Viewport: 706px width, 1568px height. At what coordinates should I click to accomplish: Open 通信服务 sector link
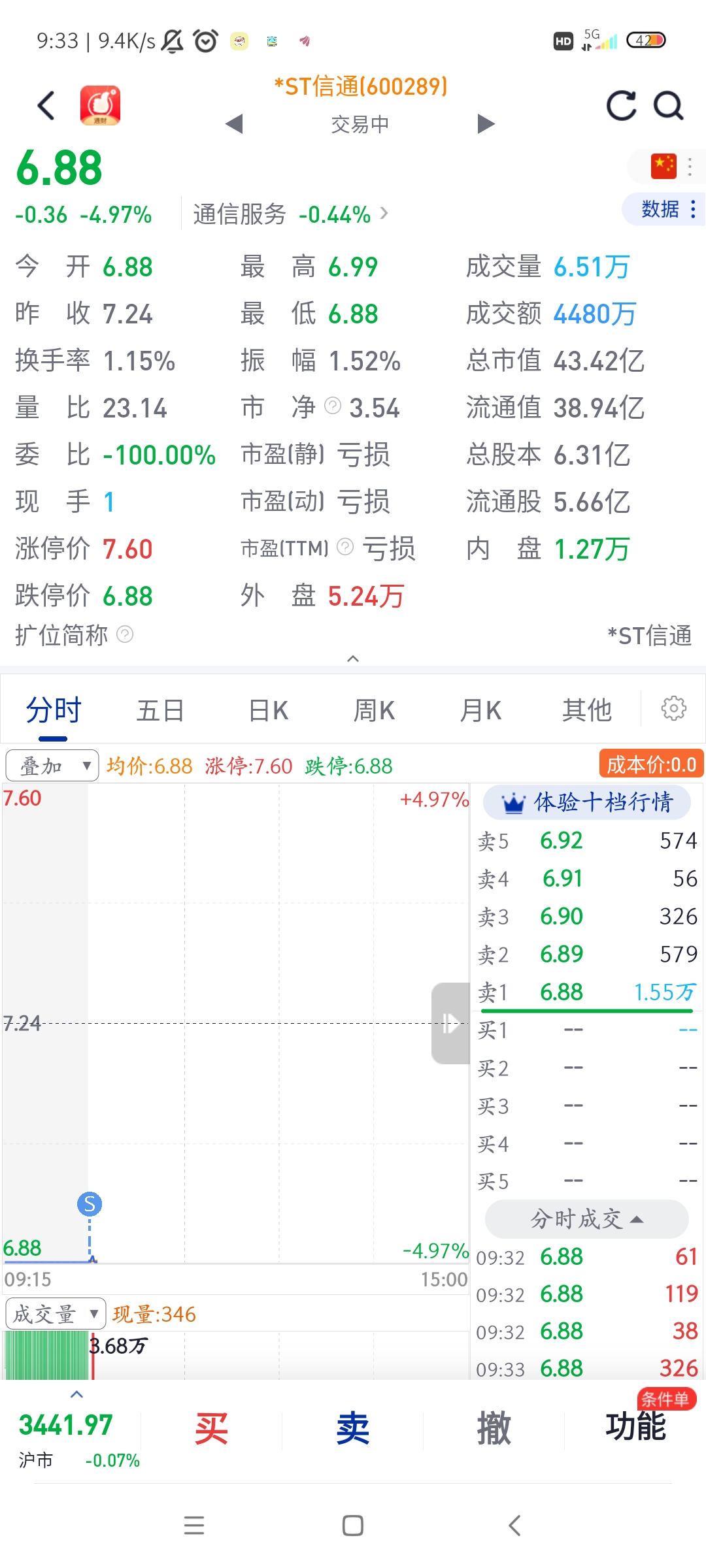290,214
